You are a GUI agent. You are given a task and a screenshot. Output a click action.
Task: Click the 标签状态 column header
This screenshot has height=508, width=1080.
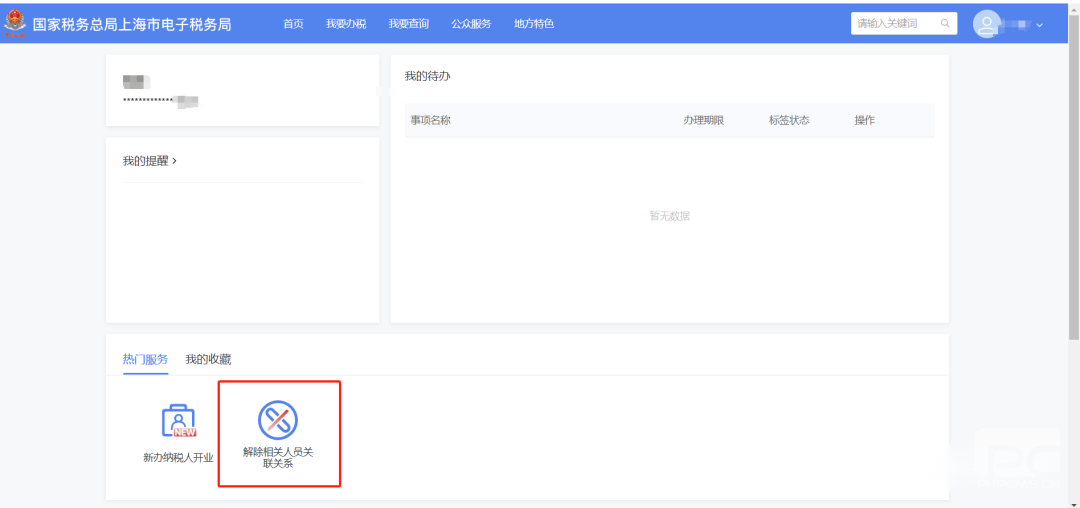point(789,121)
